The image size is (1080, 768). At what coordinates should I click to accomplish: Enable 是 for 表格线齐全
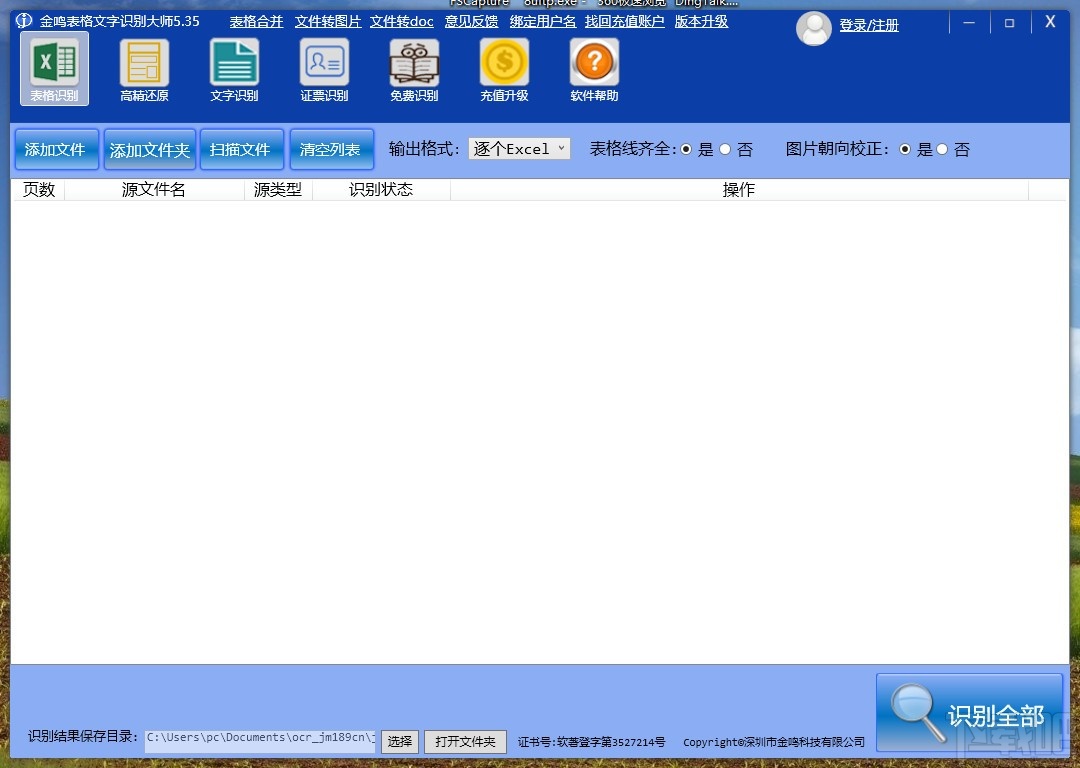[x=687, y=149]
